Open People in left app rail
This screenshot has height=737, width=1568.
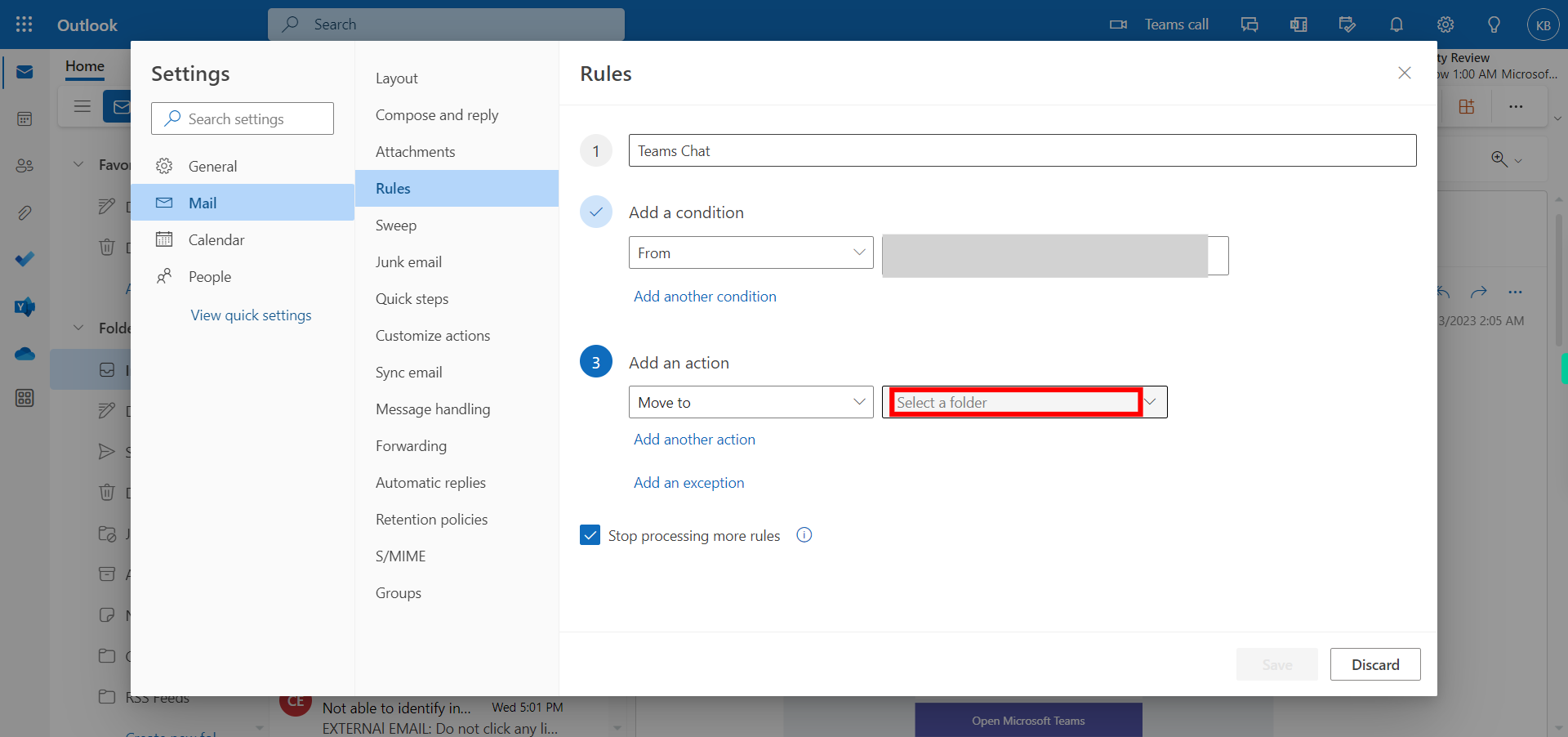[24, 166]
